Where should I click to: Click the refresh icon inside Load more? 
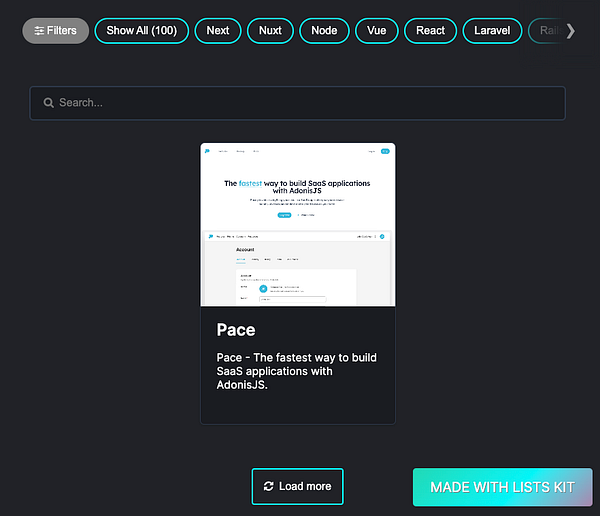tap(269, 486)
